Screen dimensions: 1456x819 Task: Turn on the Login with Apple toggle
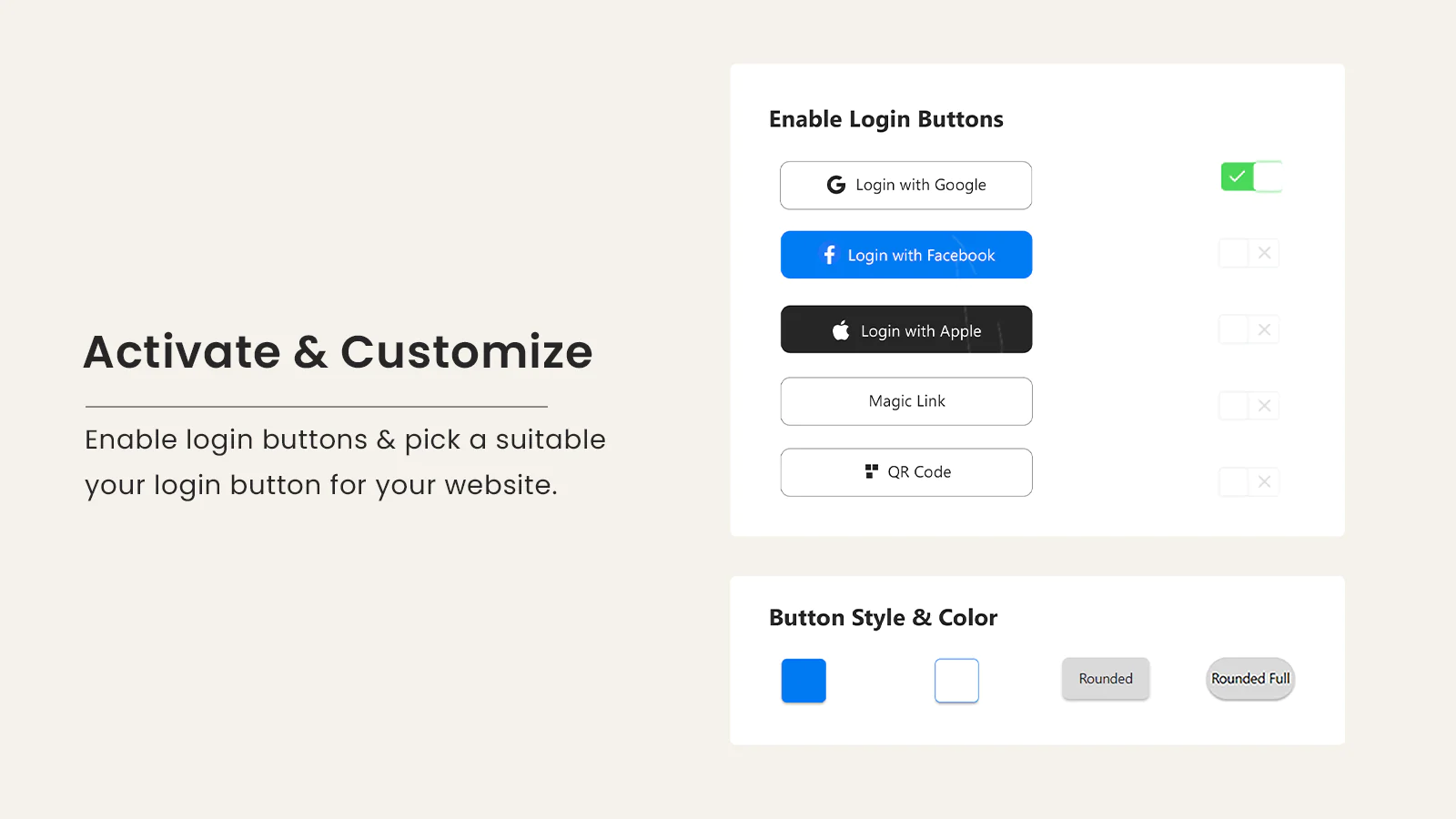click(1249, 329)
